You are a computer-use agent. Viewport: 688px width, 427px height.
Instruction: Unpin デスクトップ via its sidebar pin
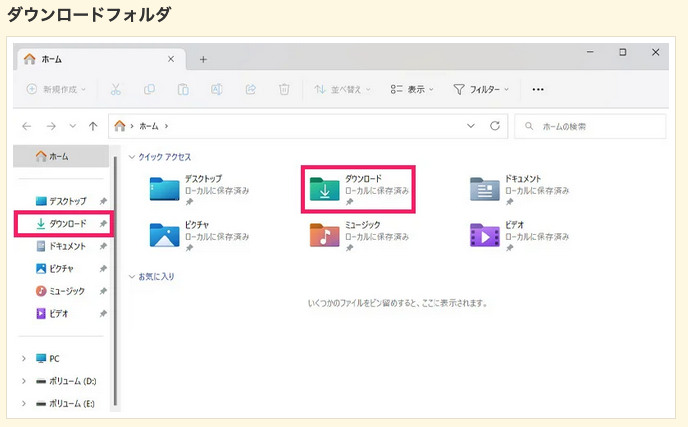point(103,201)
